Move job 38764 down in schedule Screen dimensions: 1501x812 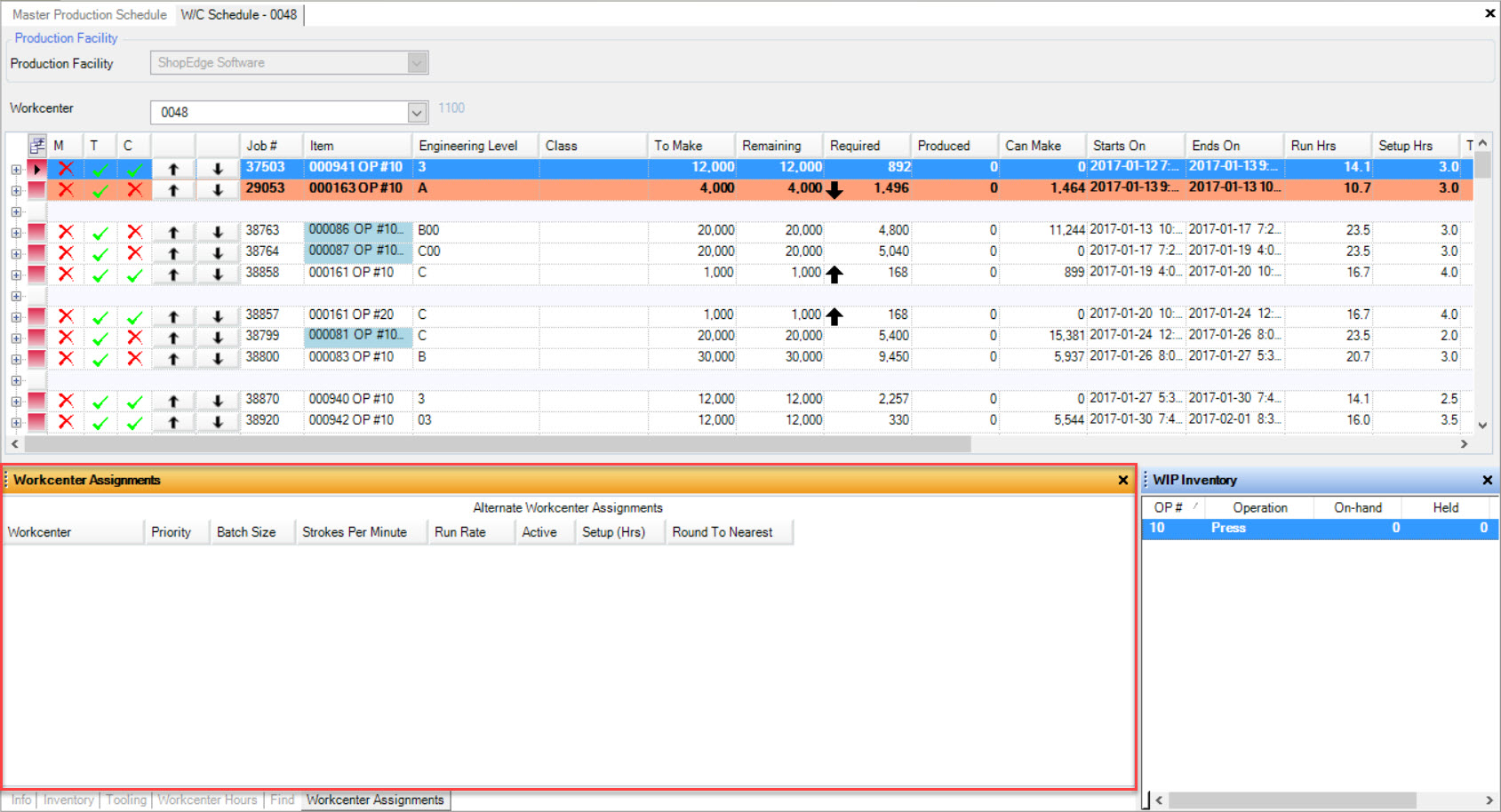coord(218,253)
